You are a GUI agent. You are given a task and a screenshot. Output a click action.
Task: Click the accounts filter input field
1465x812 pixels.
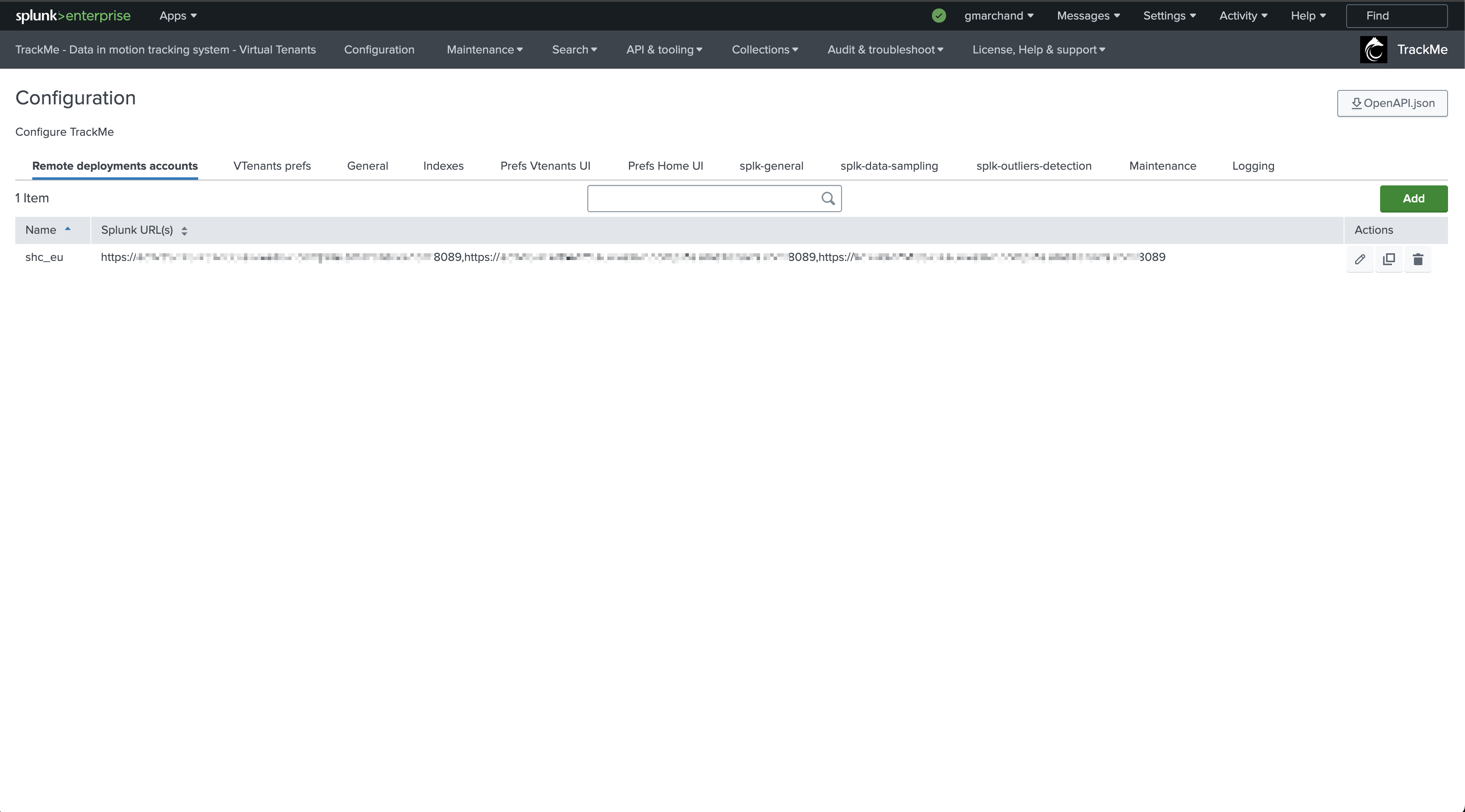(x=702, y=199)
